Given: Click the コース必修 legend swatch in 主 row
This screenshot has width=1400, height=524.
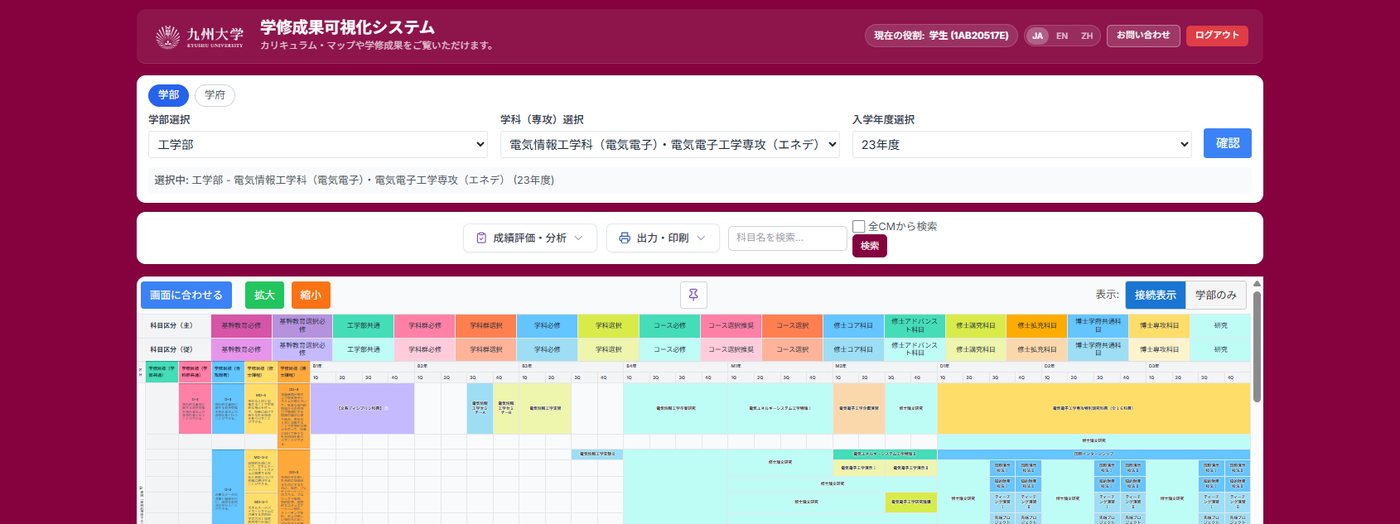Looking at the screenshot, I should click(x=669, y=325).
